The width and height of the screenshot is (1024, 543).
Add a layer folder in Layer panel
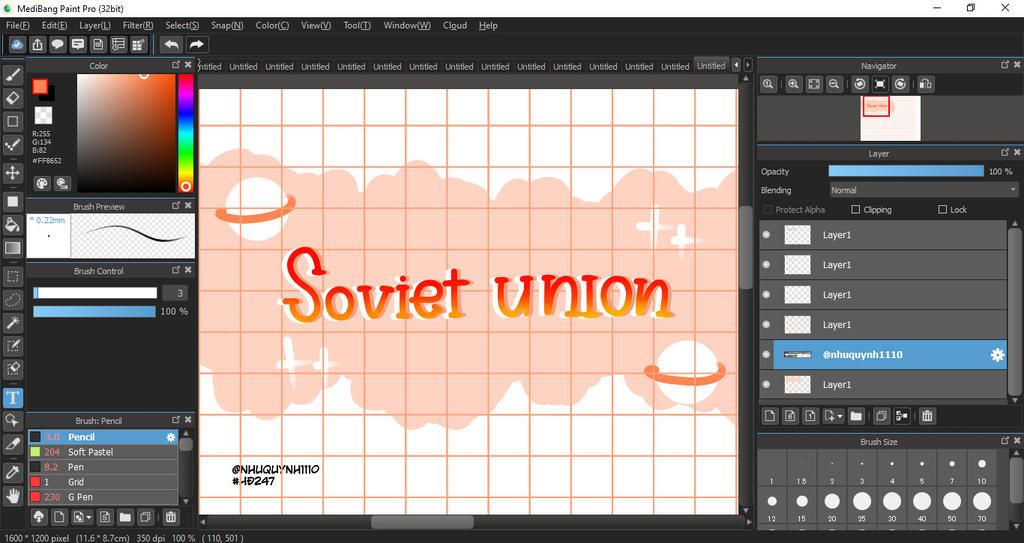(856, 416)
